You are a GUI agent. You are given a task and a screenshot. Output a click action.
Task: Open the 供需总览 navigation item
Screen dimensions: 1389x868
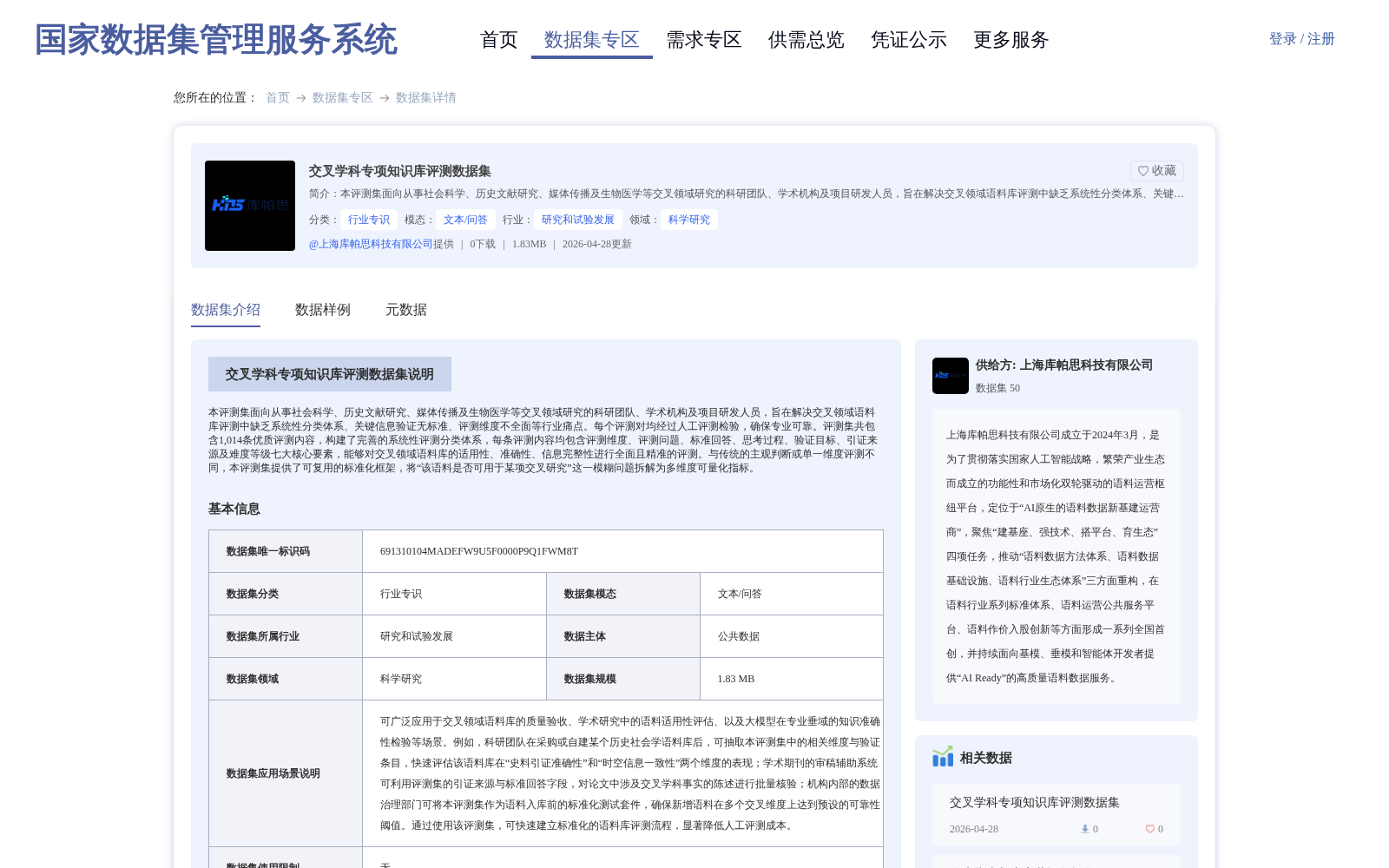pos(806,40)
